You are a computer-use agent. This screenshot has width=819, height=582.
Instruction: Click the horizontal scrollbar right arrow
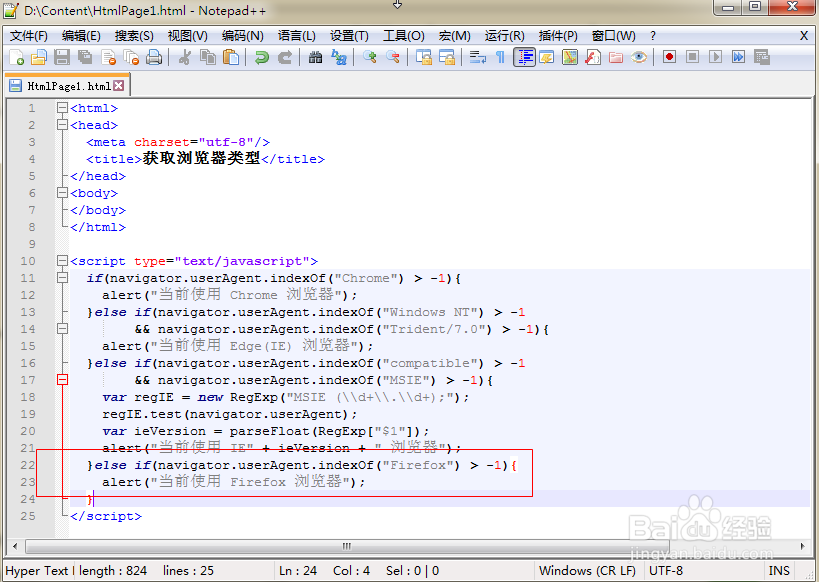click(x=803, y=546)
